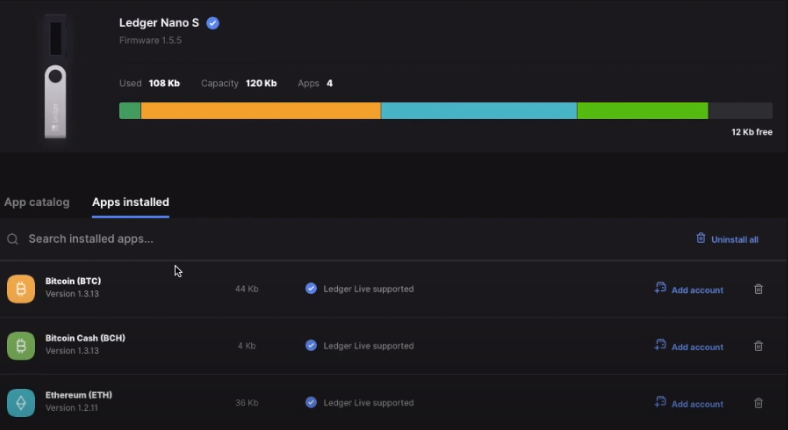This screenshot has width=788, height=430.
Task: Uninstall Bitcoin Cash via its trash icon
Action: [x=758, y=346]
